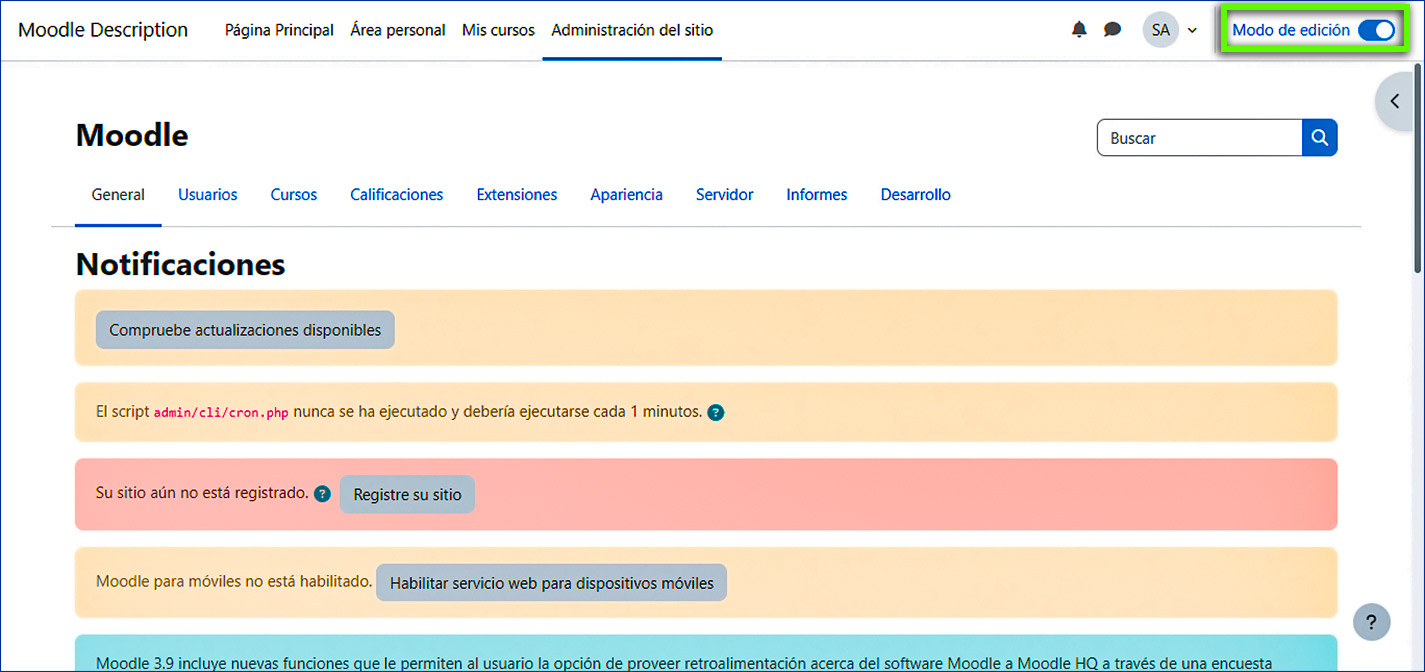Select Administración del sitio in the navbar

631,30
